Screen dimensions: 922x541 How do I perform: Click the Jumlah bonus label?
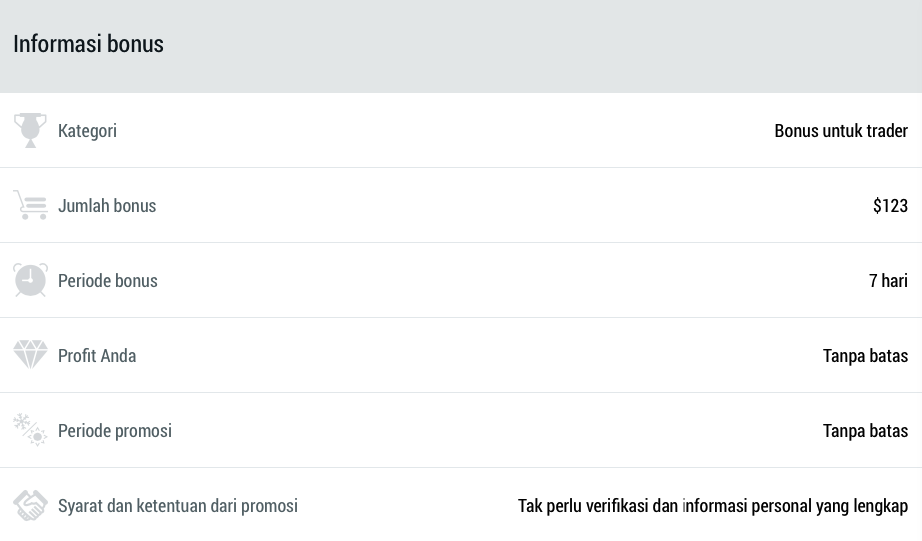coord(107,206)
